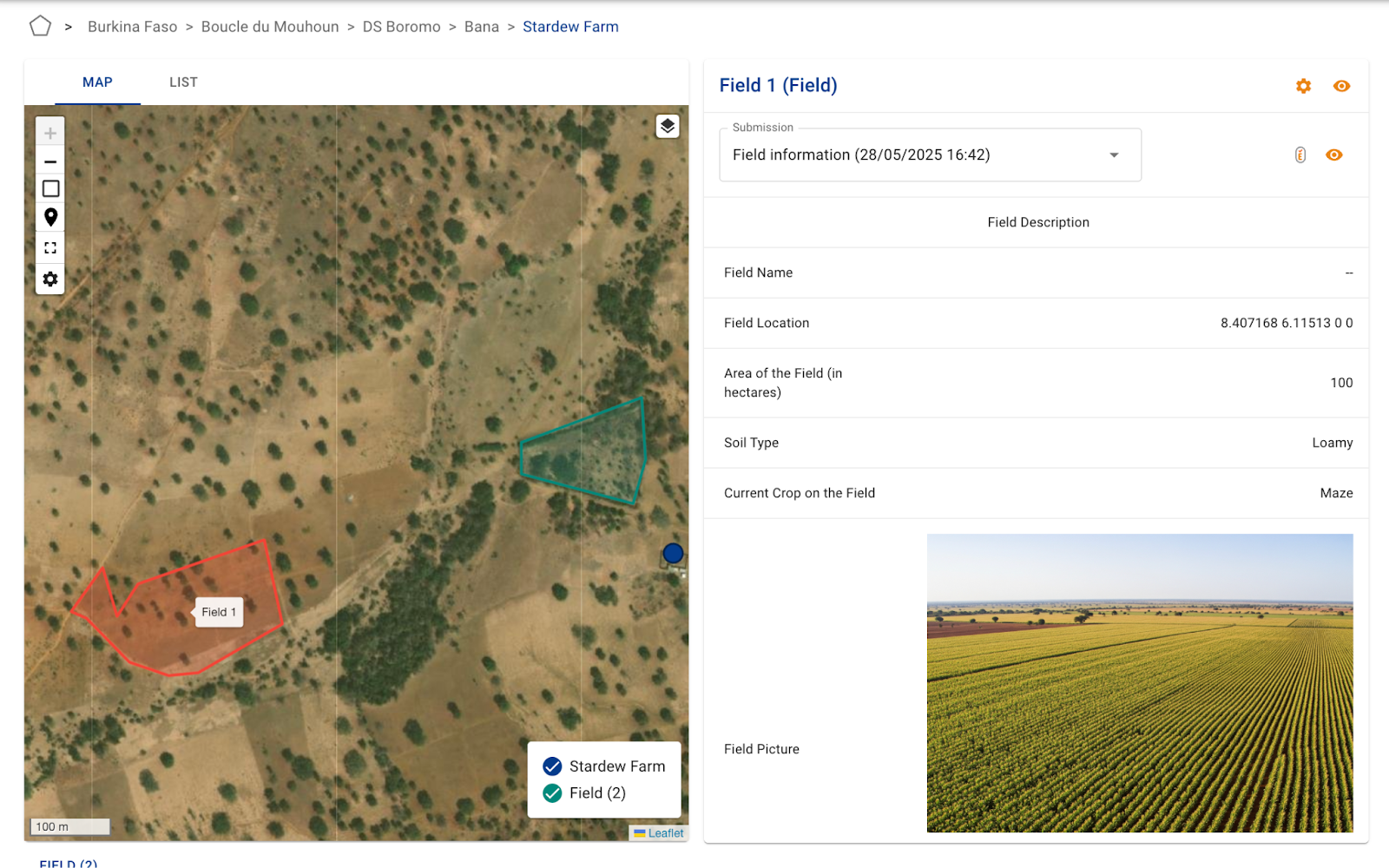The height and width of the screenshot is (868, 1389).
Task: View submission with the eye icon
Action: 1334,155
